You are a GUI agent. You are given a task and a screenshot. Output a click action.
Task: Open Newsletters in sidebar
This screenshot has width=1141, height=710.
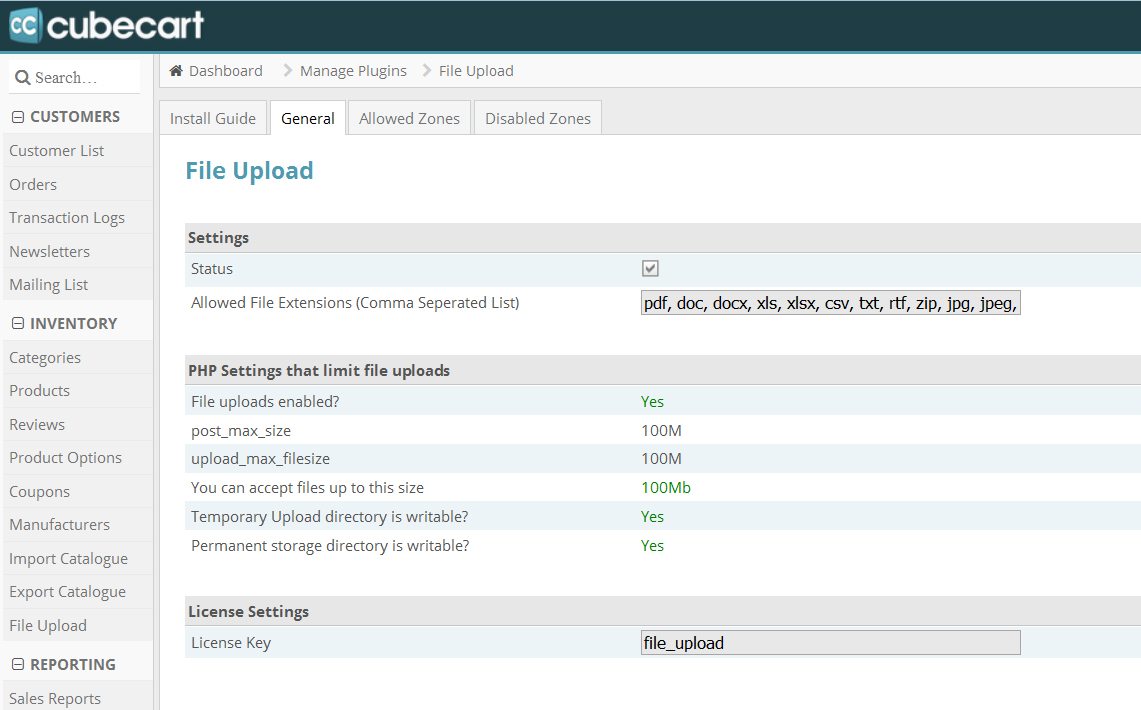click(x=49, y=251)
